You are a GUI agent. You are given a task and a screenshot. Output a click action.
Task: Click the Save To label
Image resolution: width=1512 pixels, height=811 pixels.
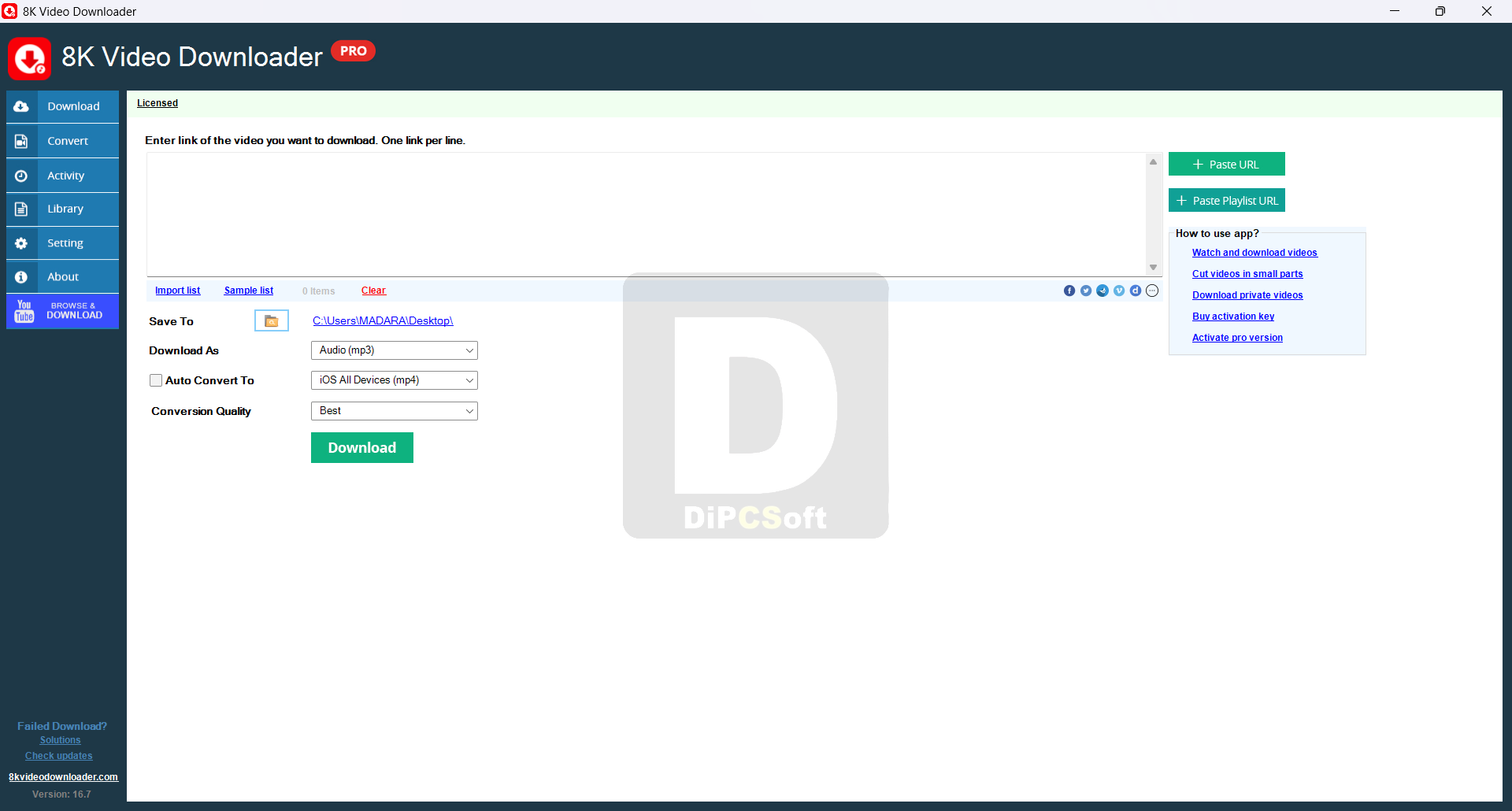tap(171, 321)
